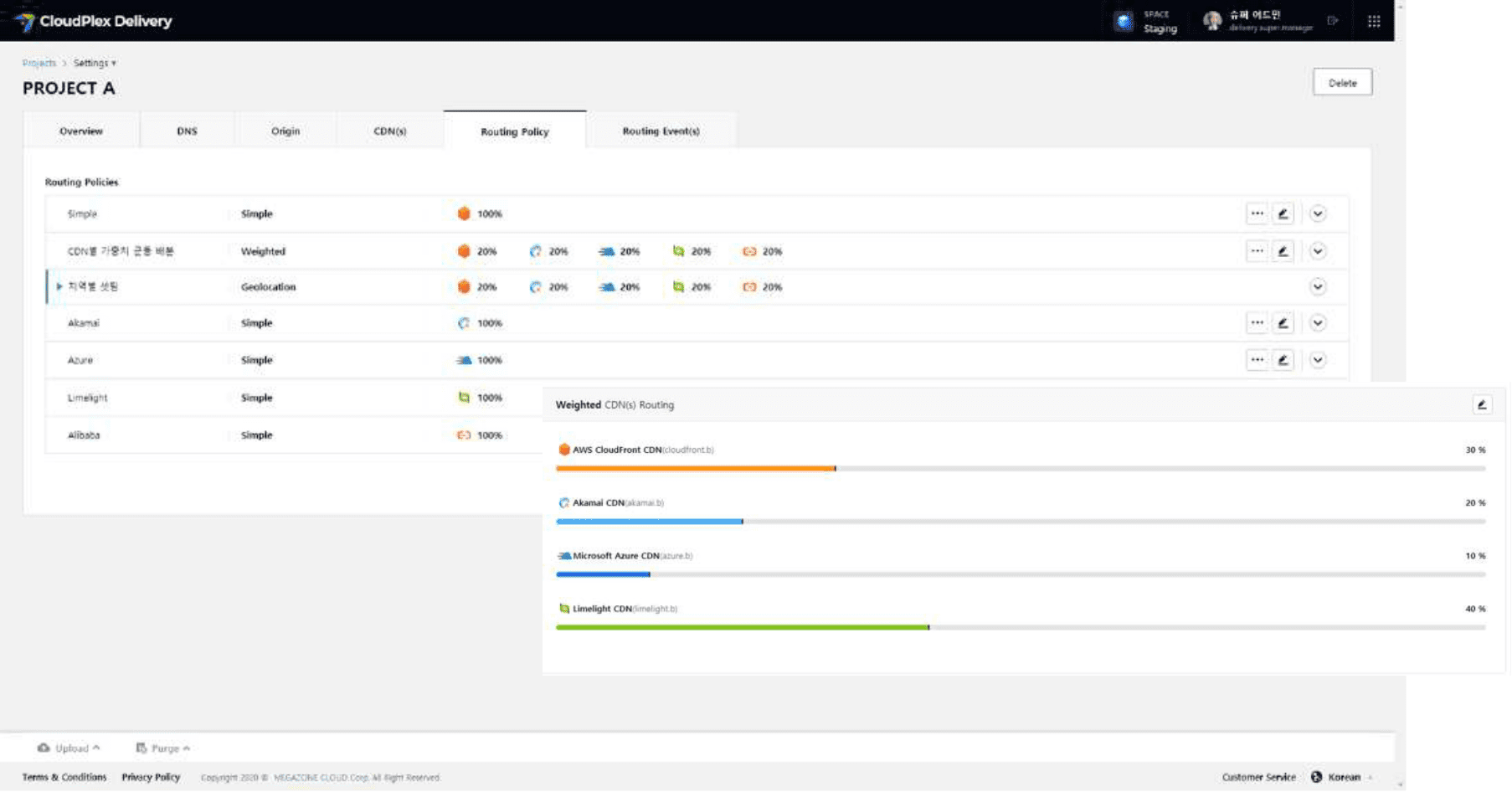
Task: Click Akamai icon in the Akamai policy row
Action: coord(464,323)
